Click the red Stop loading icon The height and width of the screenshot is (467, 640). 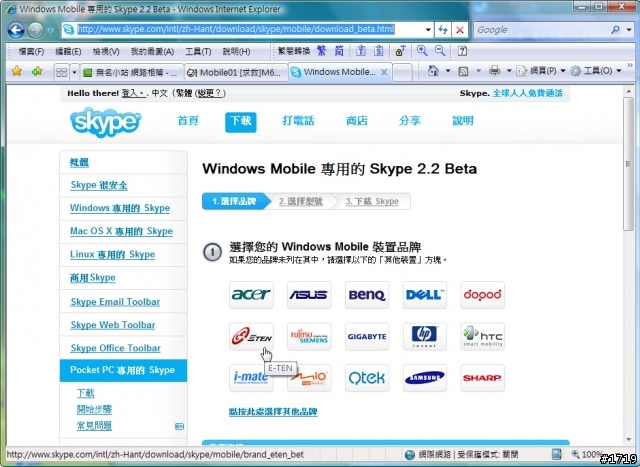pyautogui.click(x=460, y=30)
